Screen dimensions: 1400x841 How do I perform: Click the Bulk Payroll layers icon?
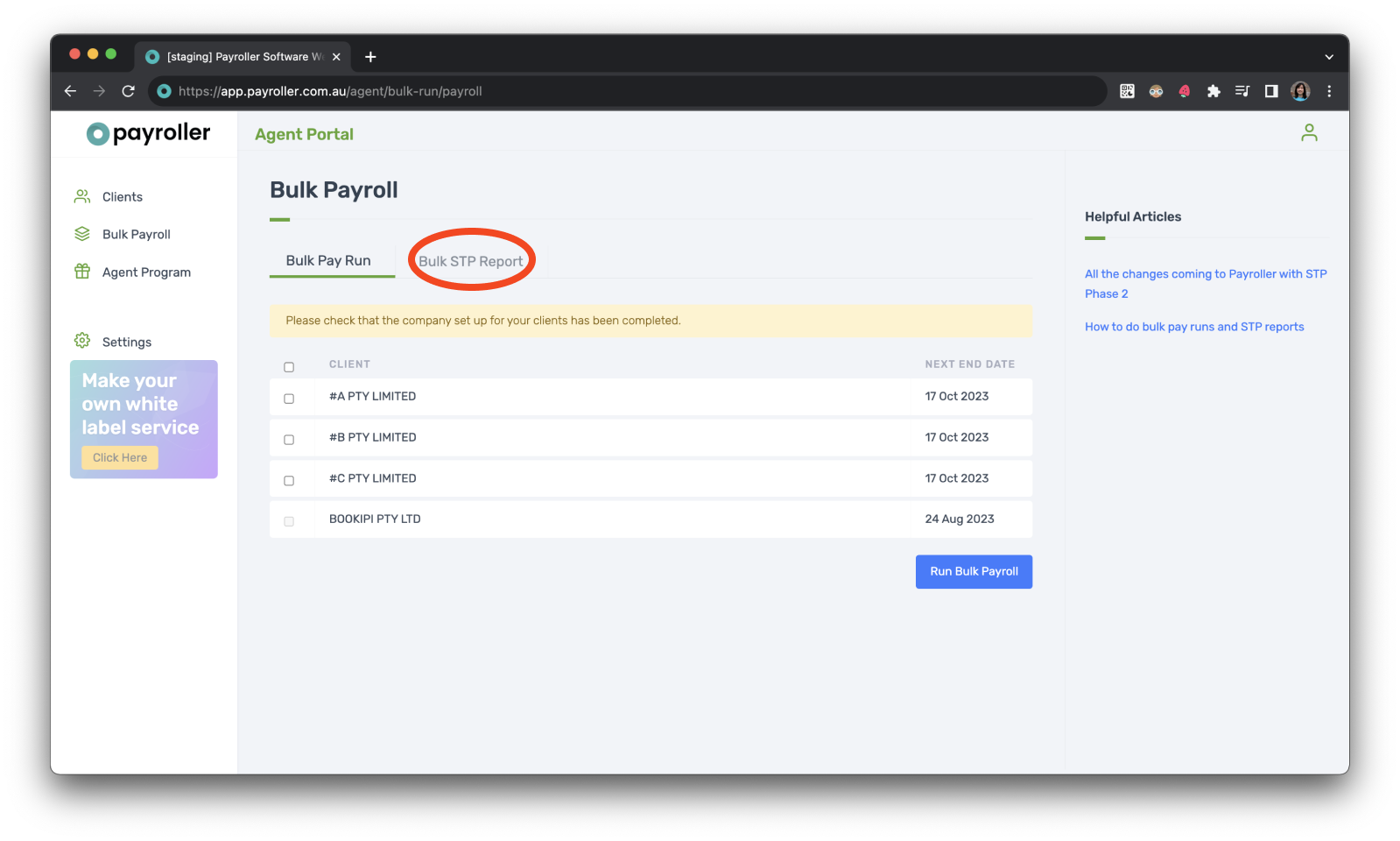(x=82, y=234)
